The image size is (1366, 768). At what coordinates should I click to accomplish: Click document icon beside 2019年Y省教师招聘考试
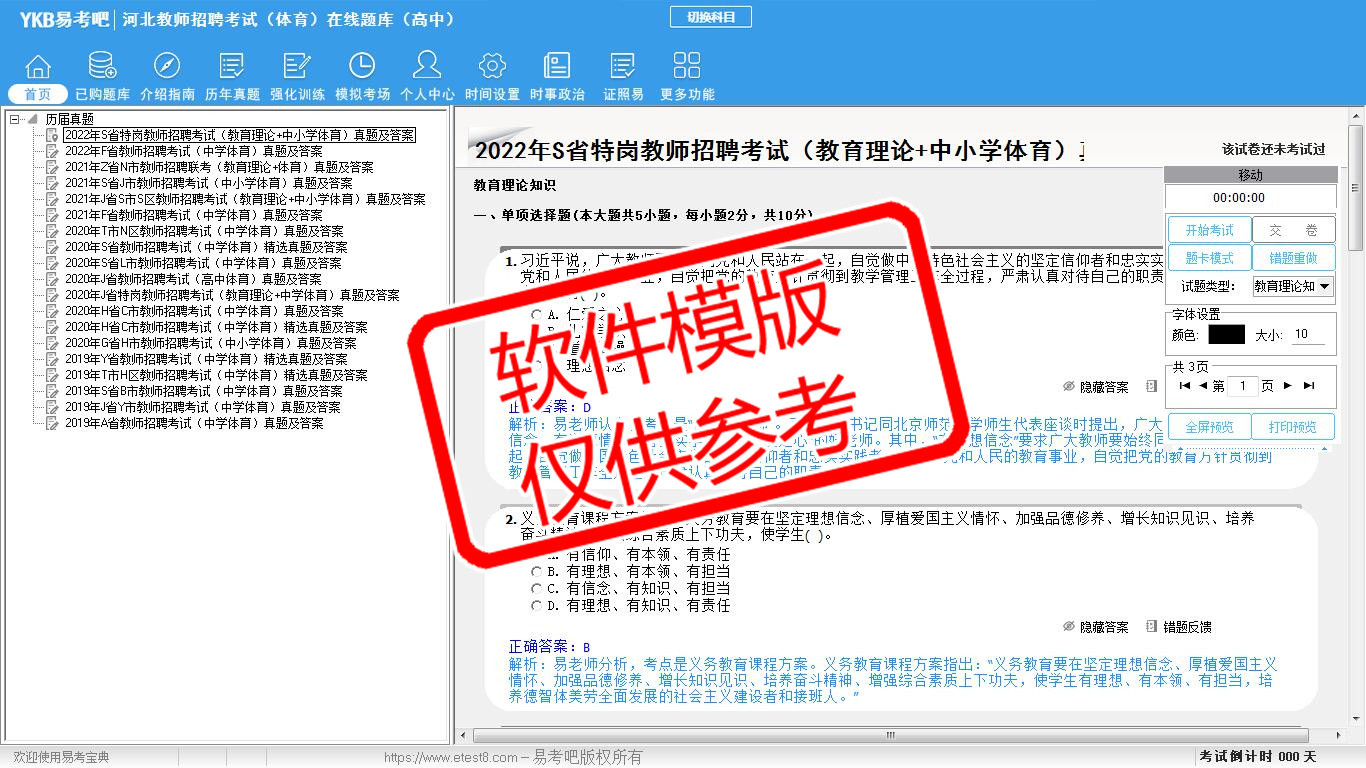(x=53, y=359)
